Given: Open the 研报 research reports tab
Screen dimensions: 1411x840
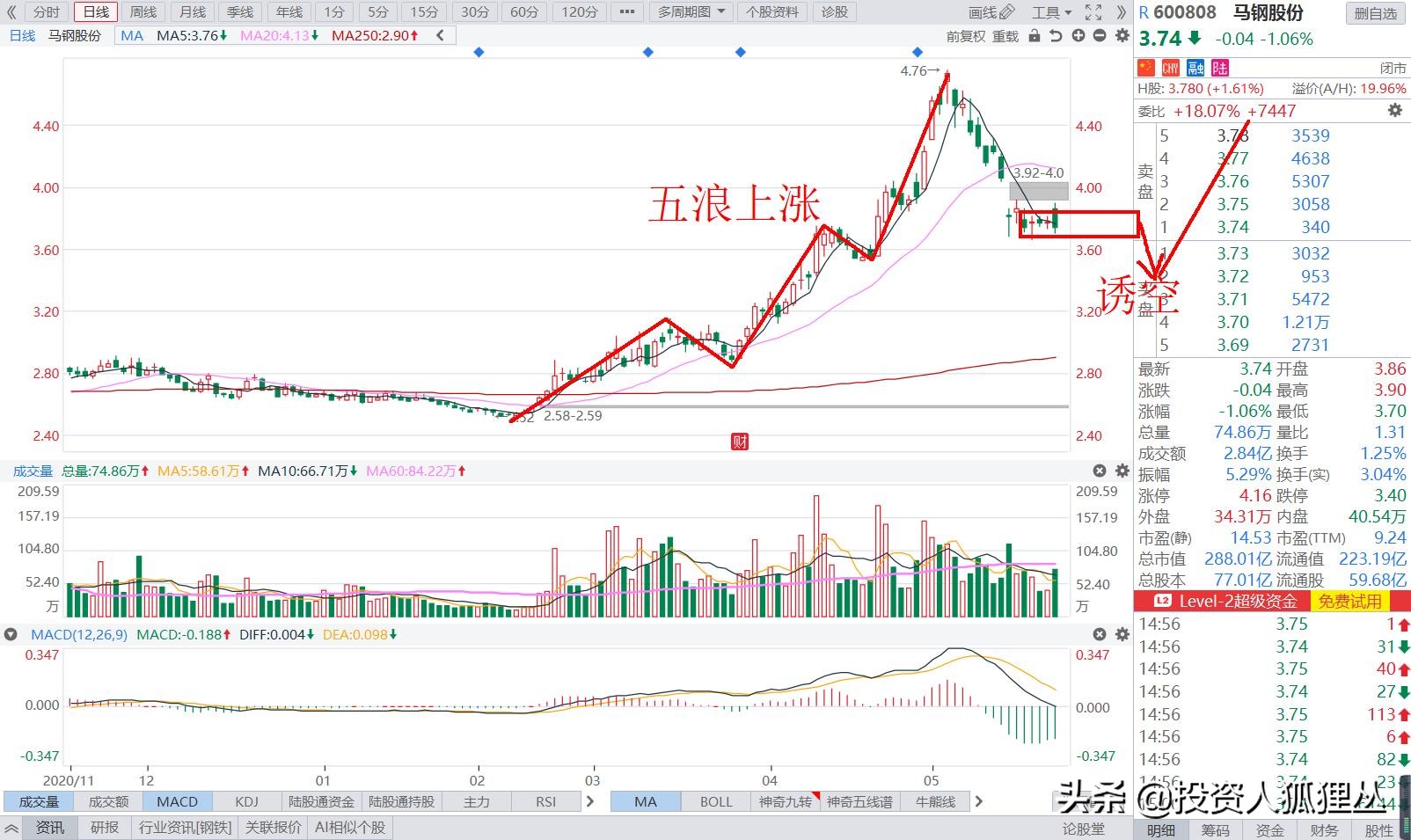Looking at the screenshot, I should (x=105, y=828).
